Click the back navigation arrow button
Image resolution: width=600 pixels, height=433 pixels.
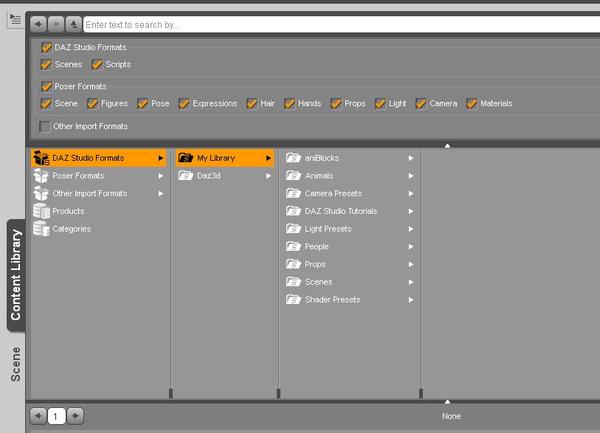pyautogui.click(x=38, y=24)
